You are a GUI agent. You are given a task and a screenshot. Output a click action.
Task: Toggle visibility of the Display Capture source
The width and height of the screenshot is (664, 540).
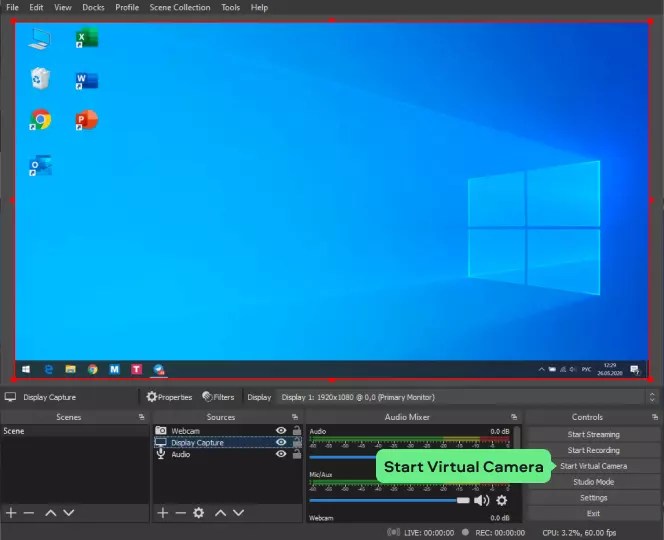coord(281,442)
